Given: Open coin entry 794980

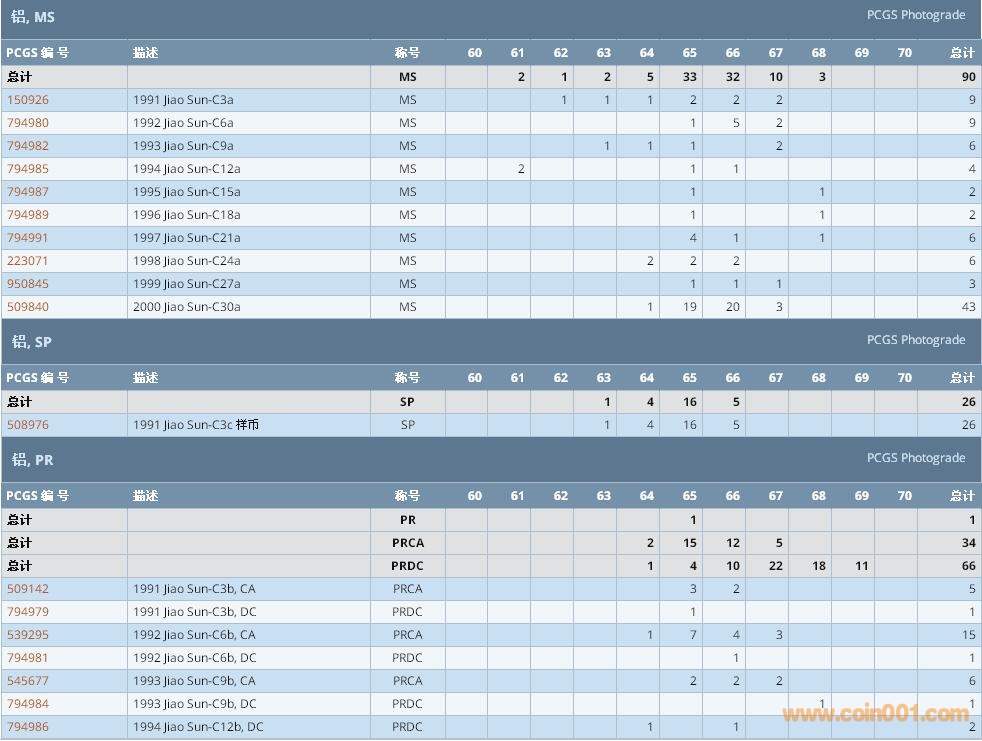Looking at the screenshot, I should coord(28,123).
